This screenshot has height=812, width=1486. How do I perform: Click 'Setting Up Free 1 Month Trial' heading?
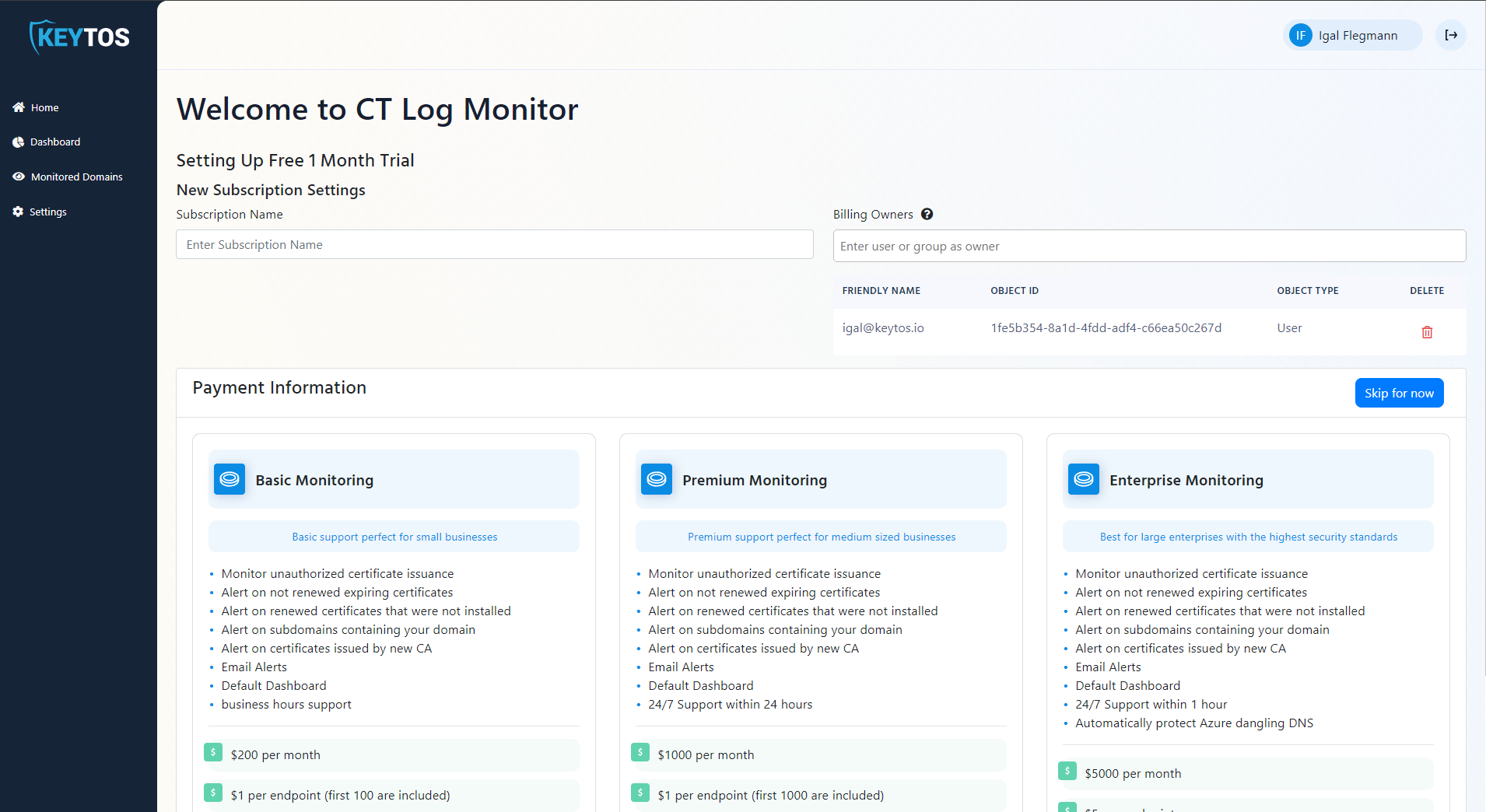[295, 160]
